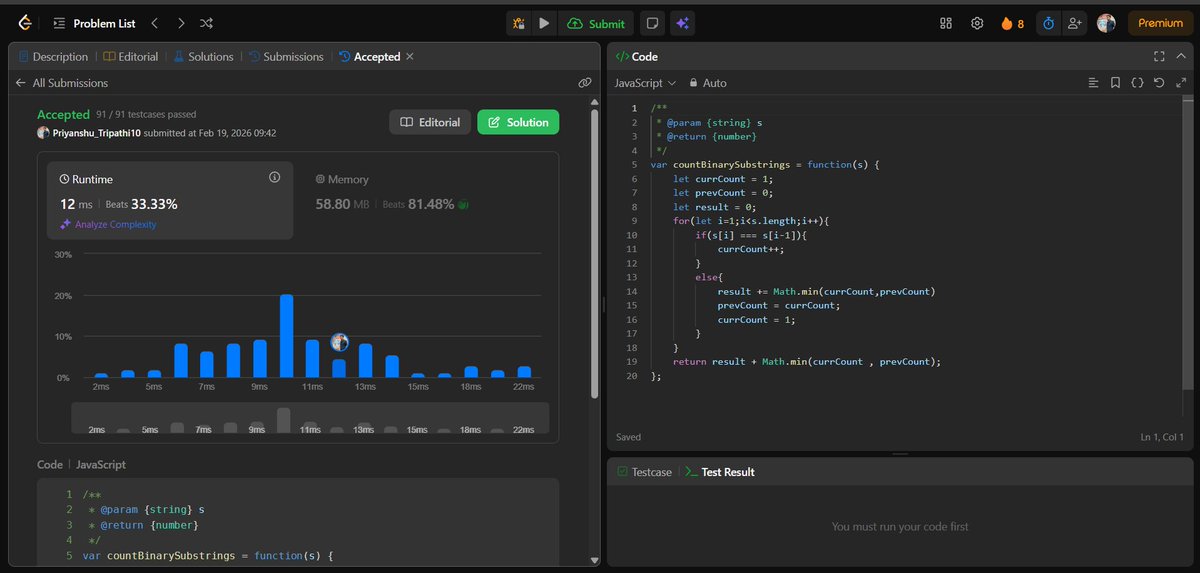The height and width of the screenshot is (573, 1200).
Task: Select the Runtime stats card
Action: (170, 200)
